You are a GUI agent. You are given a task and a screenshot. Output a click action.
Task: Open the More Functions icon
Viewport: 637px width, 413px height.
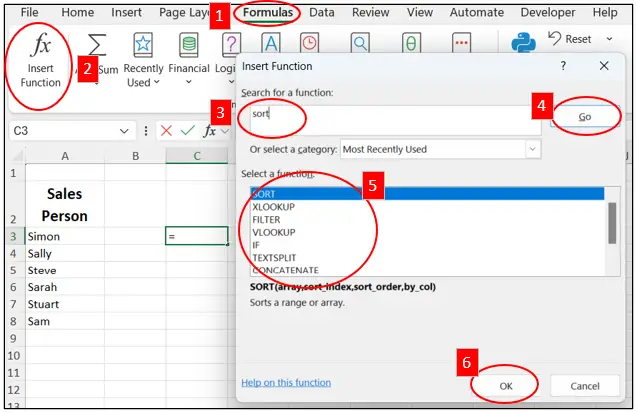pos(462,43)
